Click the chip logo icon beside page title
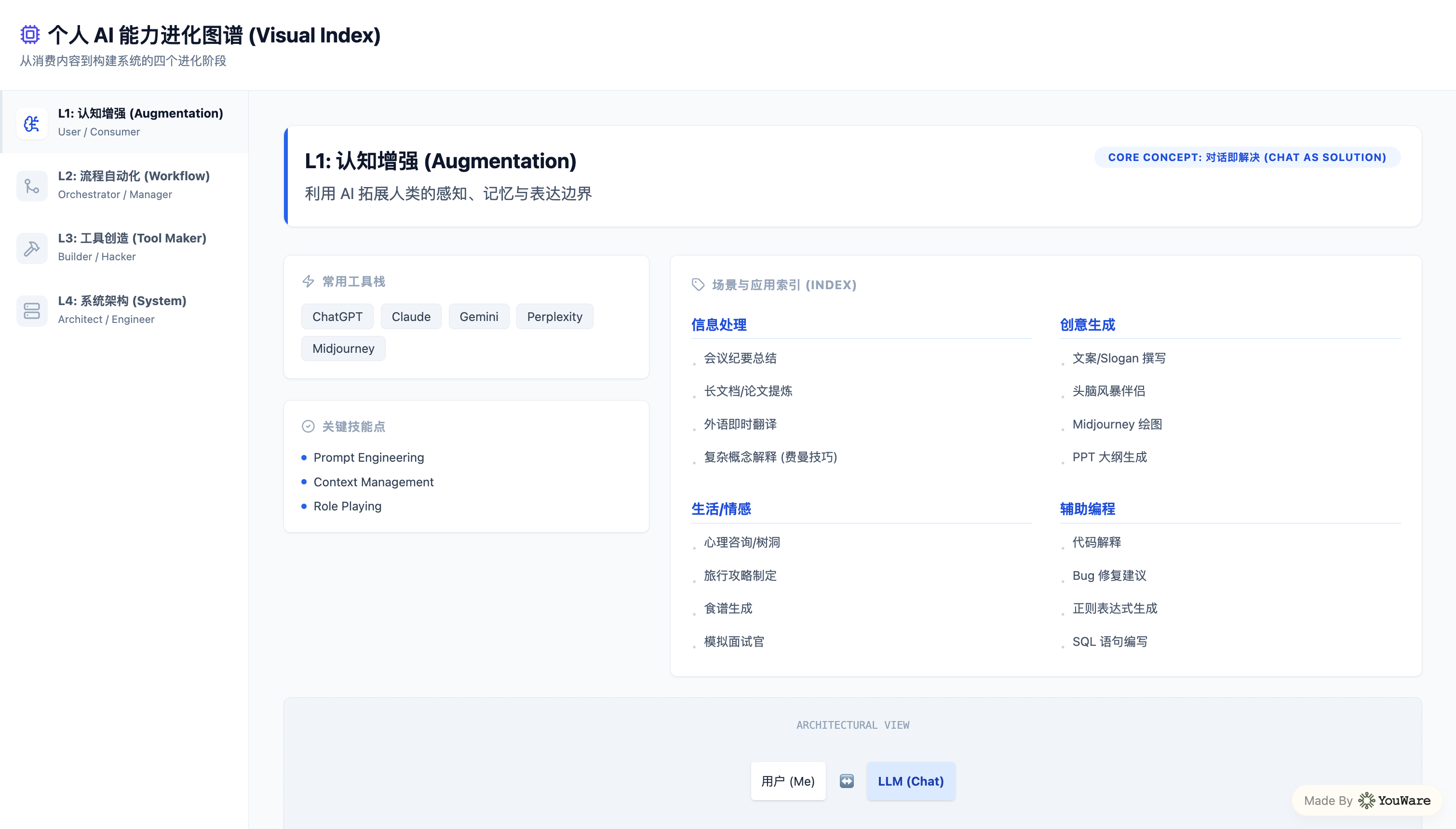 [29, 35]
